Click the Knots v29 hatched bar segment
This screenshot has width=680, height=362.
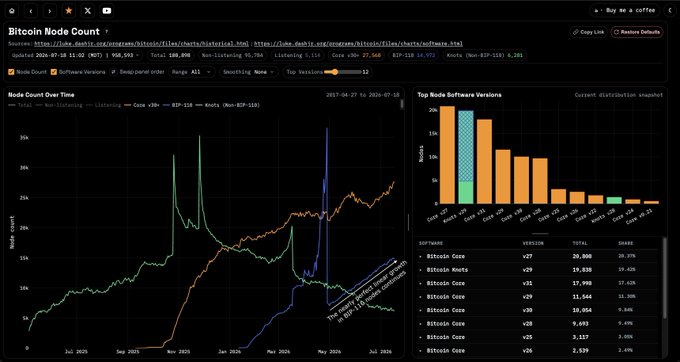[466, 146]
